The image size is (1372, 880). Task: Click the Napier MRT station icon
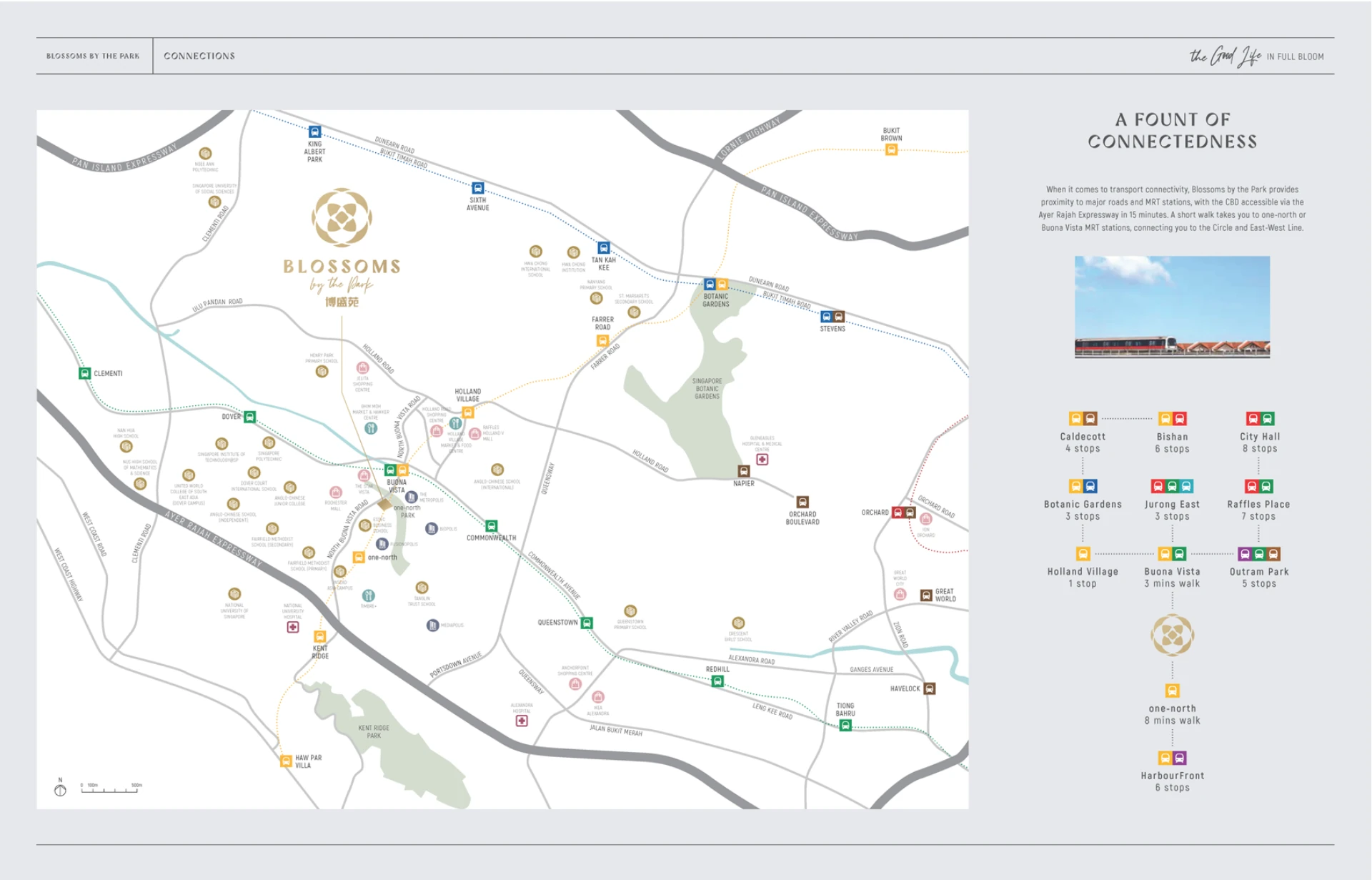click(x=743, y=471)
